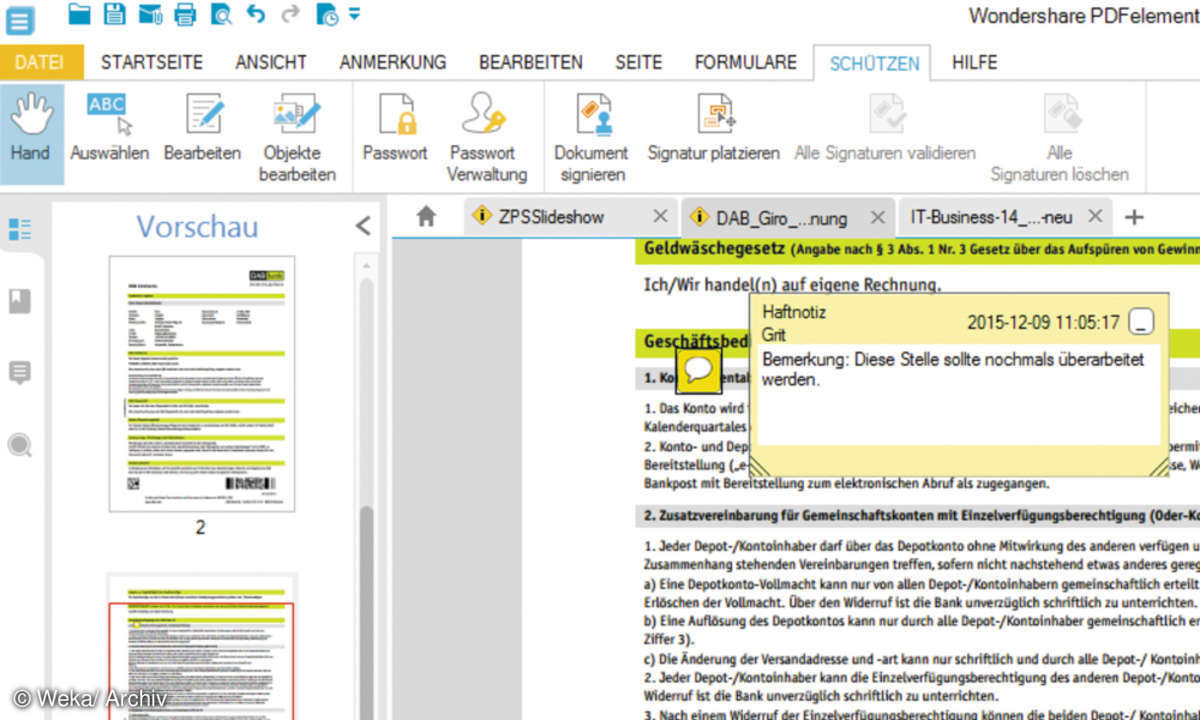
Task: Send the PDF as email attachment icon
Action: [x=150, y=14]
